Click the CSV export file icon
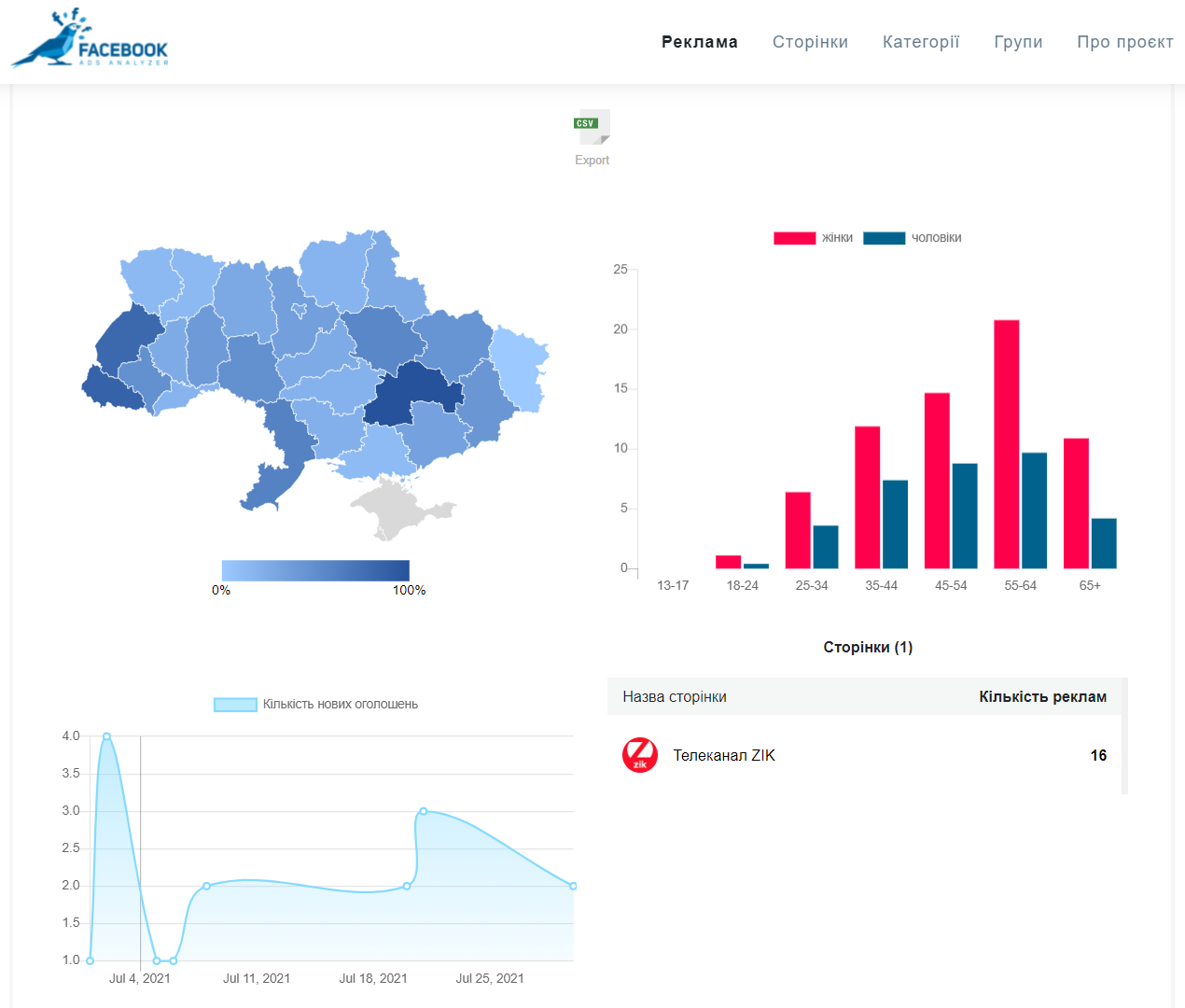Image resolution: width=1185 pixels, height=1008 pixels. point(592,127)
